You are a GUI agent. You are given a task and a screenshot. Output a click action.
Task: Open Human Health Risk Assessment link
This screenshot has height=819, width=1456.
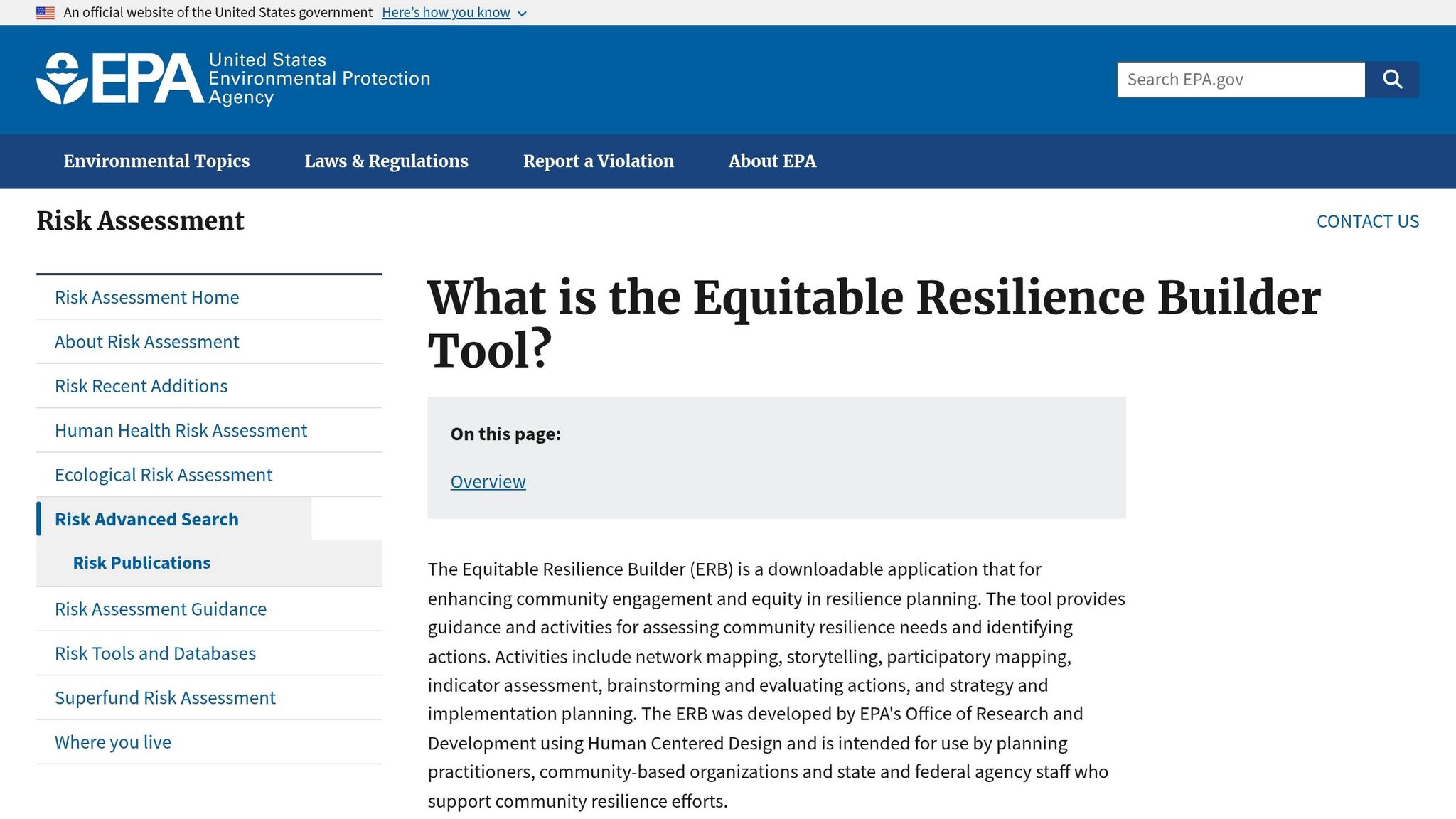point(209,431)
